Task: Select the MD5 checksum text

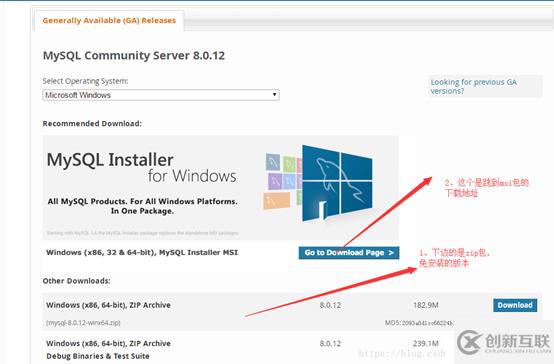Action: pos(419,323)
